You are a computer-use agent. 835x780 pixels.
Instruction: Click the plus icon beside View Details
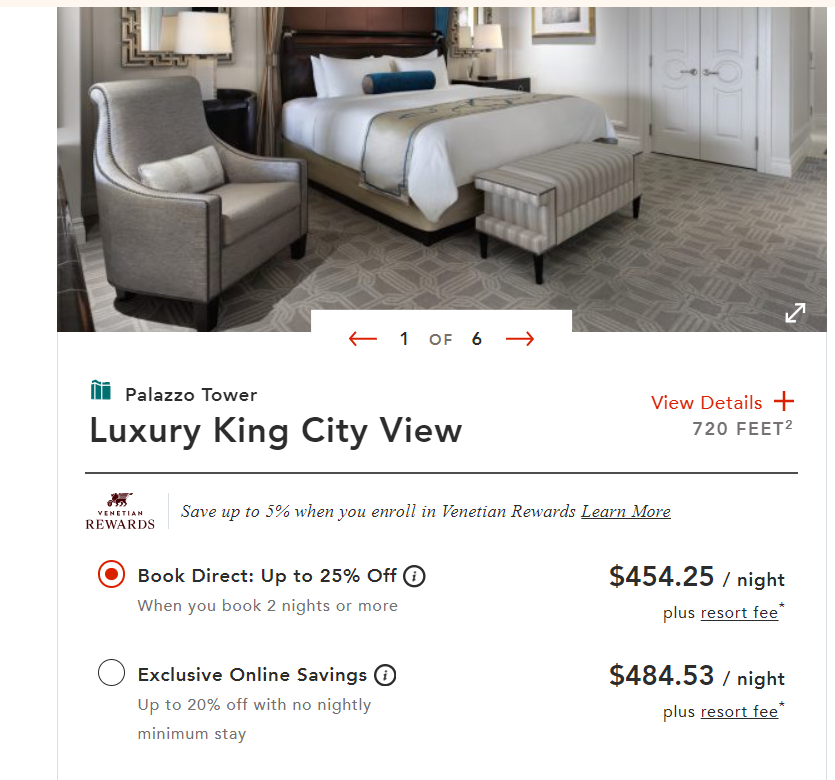(x=783, y=402)
